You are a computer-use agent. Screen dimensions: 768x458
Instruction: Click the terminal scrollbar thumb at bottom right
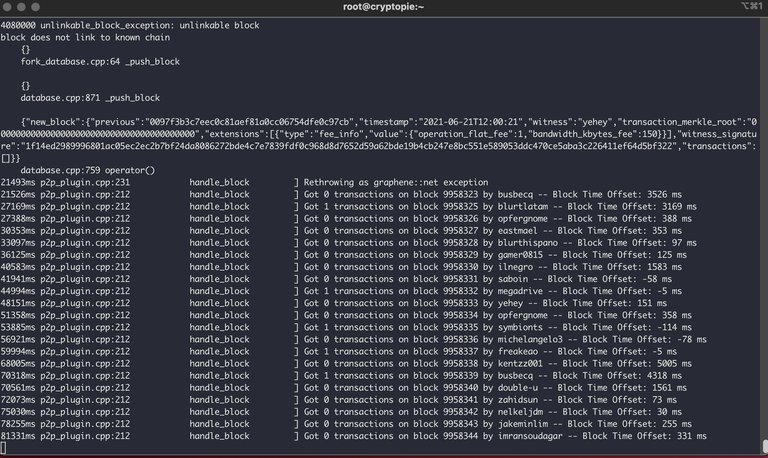click(x=765, y=446)
